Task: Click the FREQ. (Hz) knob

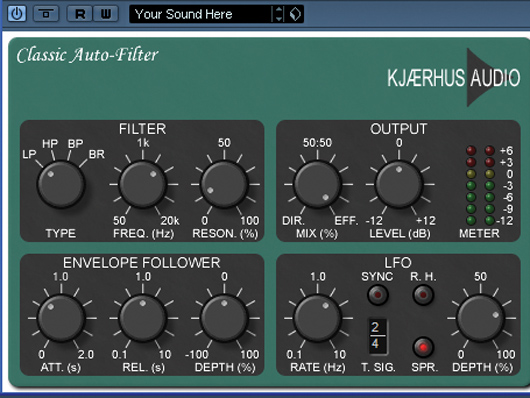Action: [x=143, y=184]
